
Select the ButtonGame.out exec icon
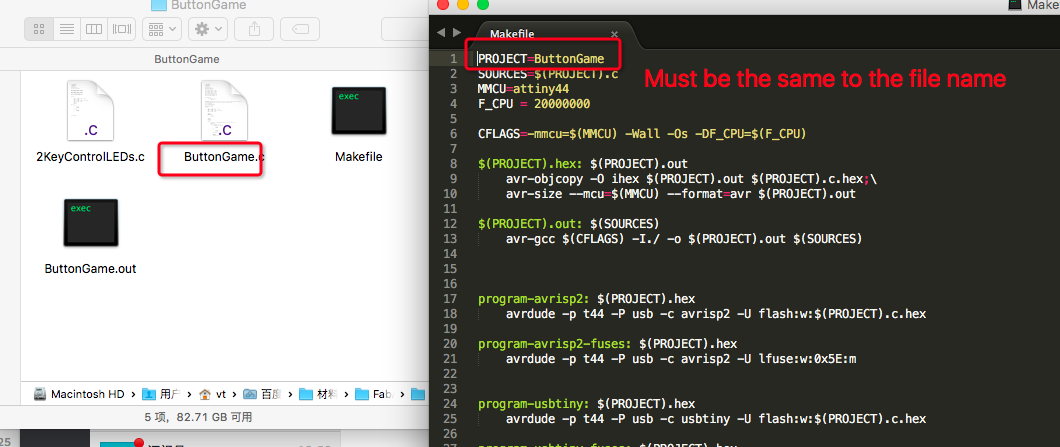point(91,222)
